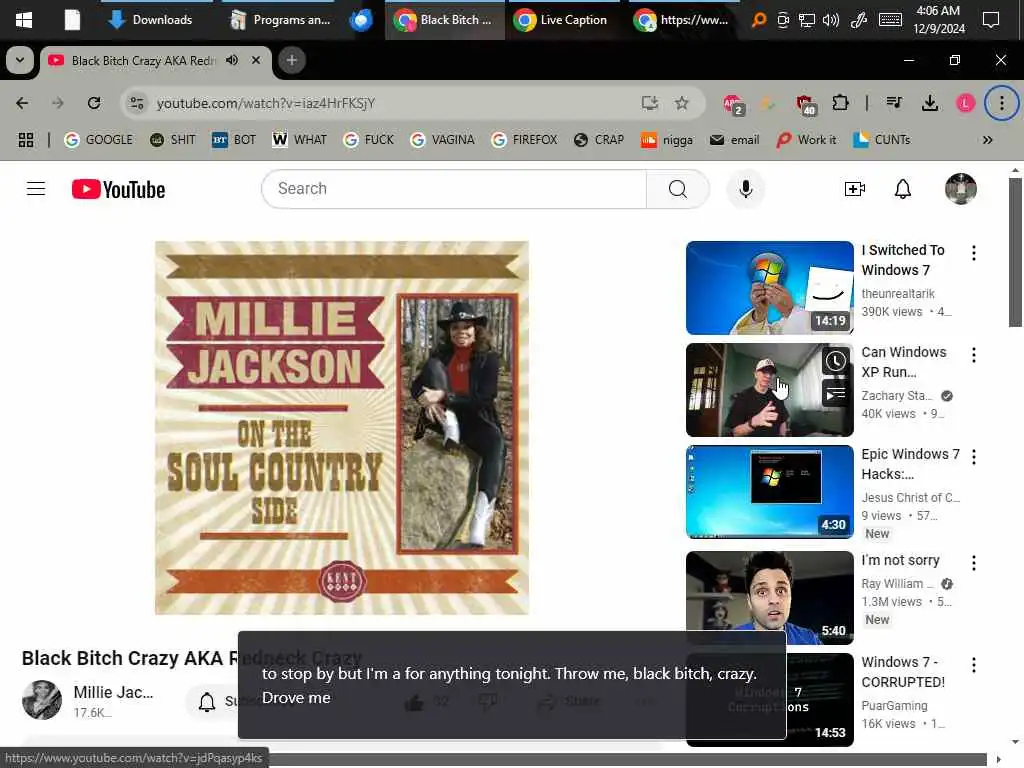Open the email bookmark
This screenshot has height=768, width=1024.
(x=734, y=140)
